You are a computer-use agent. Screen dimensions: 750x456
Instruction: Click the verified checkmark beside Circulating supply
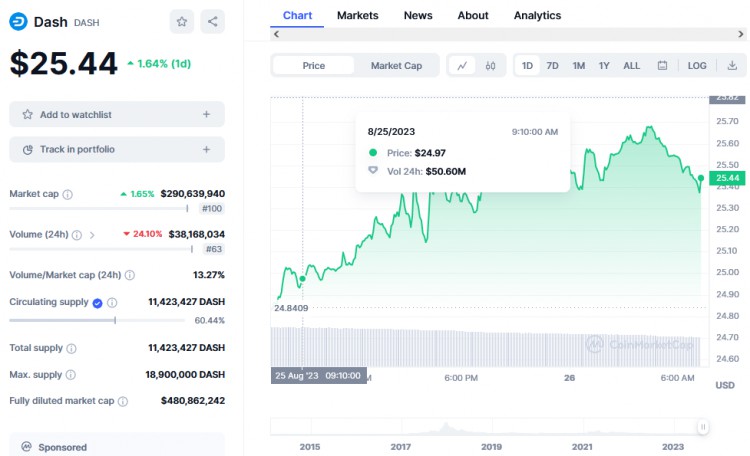click(x=98, y=303)
